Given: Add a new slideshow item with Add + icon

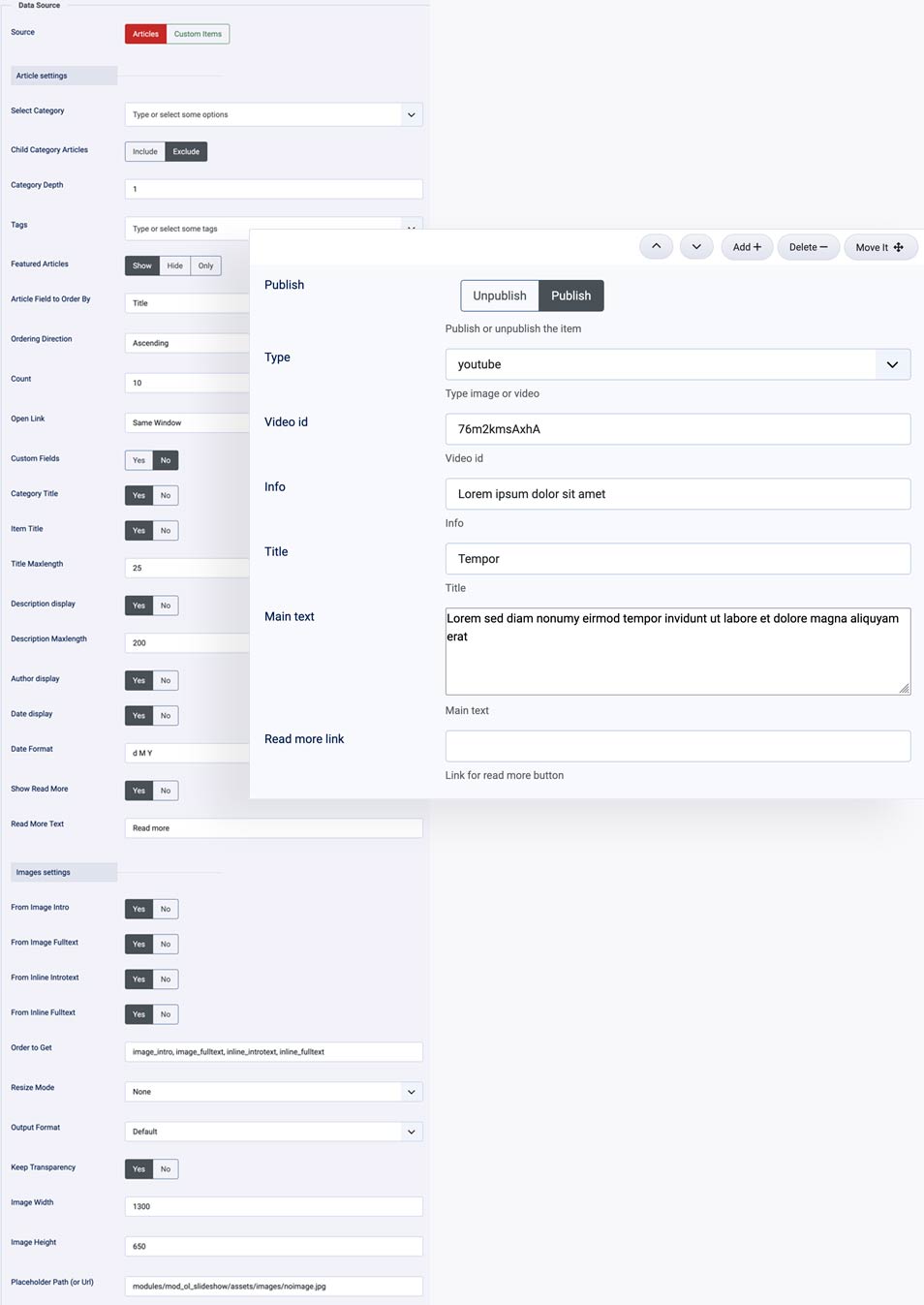Looking at the screenshot, I should coord(746,246).
